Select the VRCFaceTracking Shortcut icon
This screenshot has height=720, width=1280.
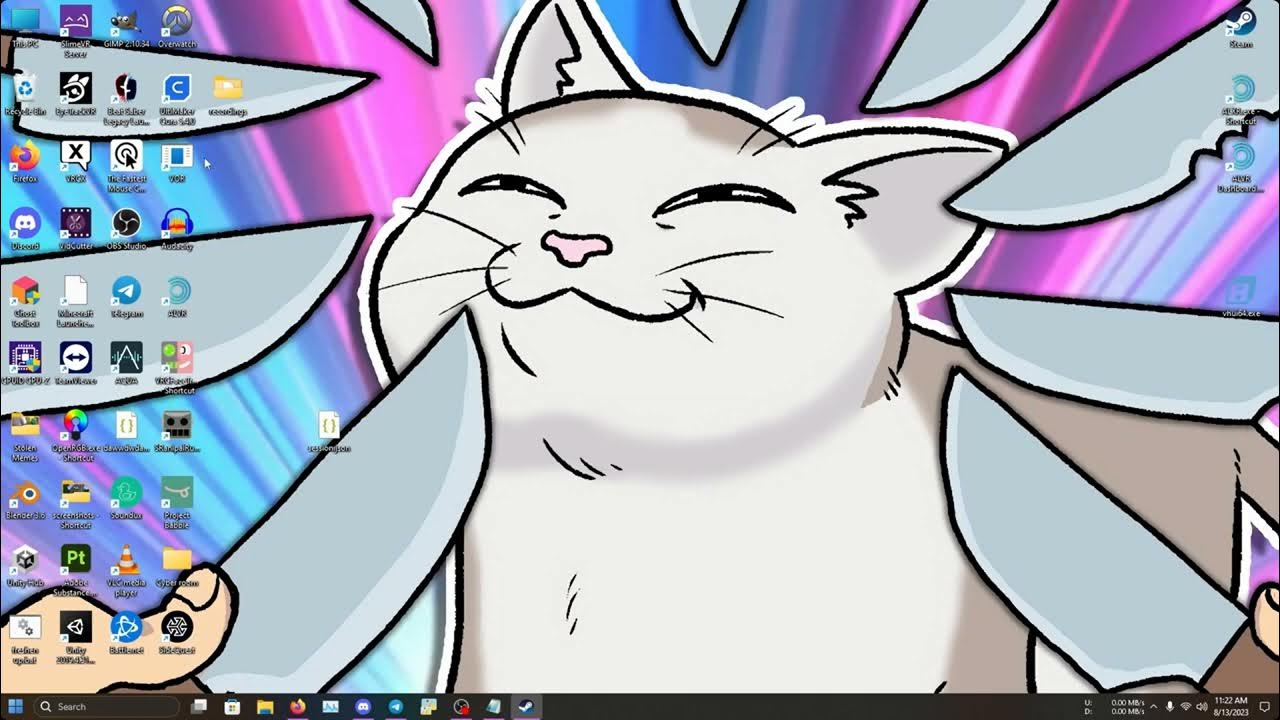coord(177,367)
